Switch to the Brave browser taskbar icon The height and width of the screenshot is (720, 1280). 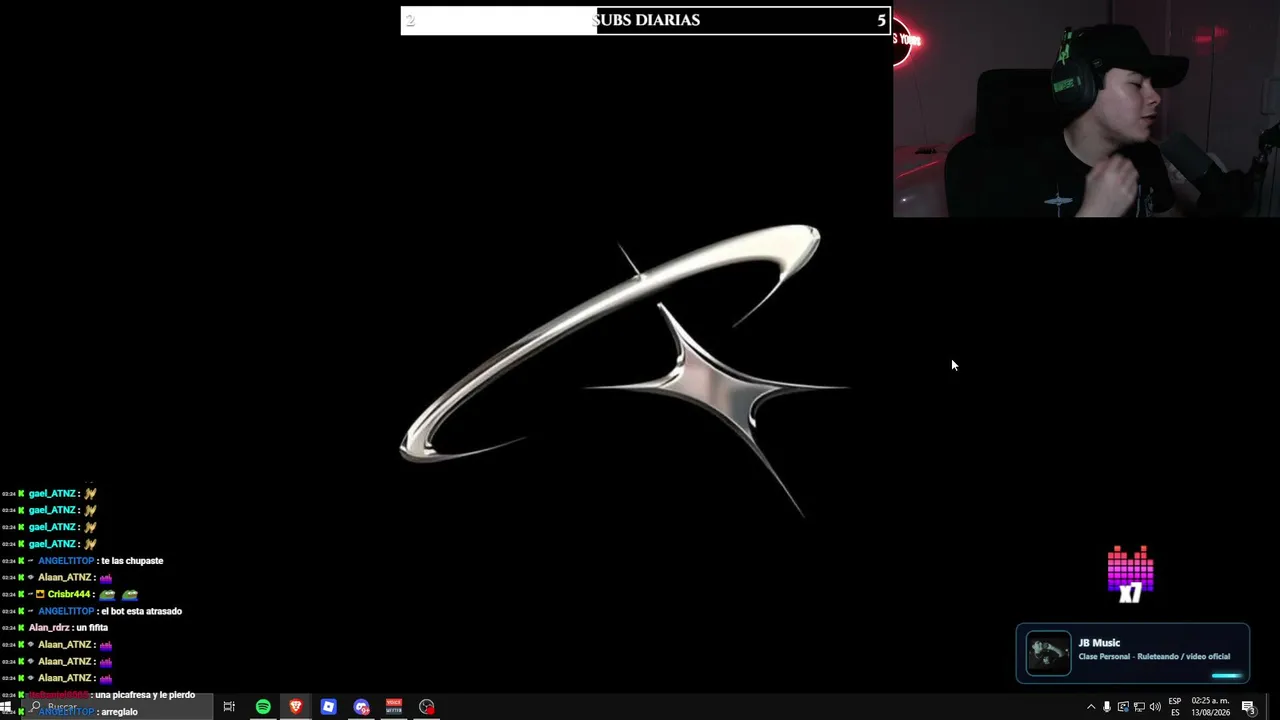296,707
